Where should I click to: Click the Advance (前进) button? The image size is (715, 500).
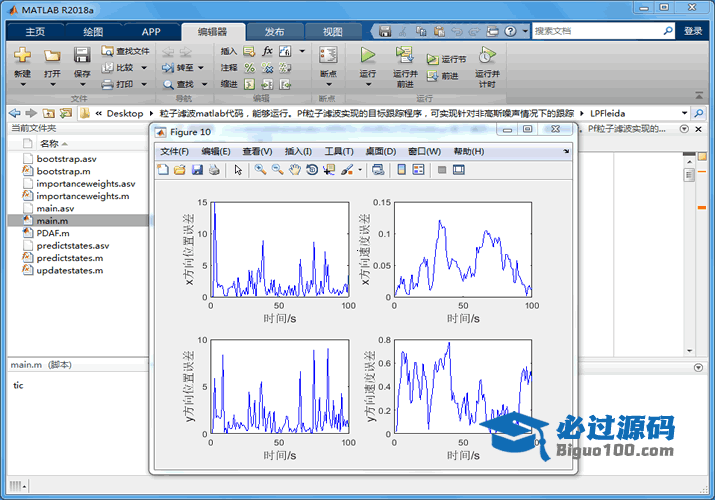(442, 76)
